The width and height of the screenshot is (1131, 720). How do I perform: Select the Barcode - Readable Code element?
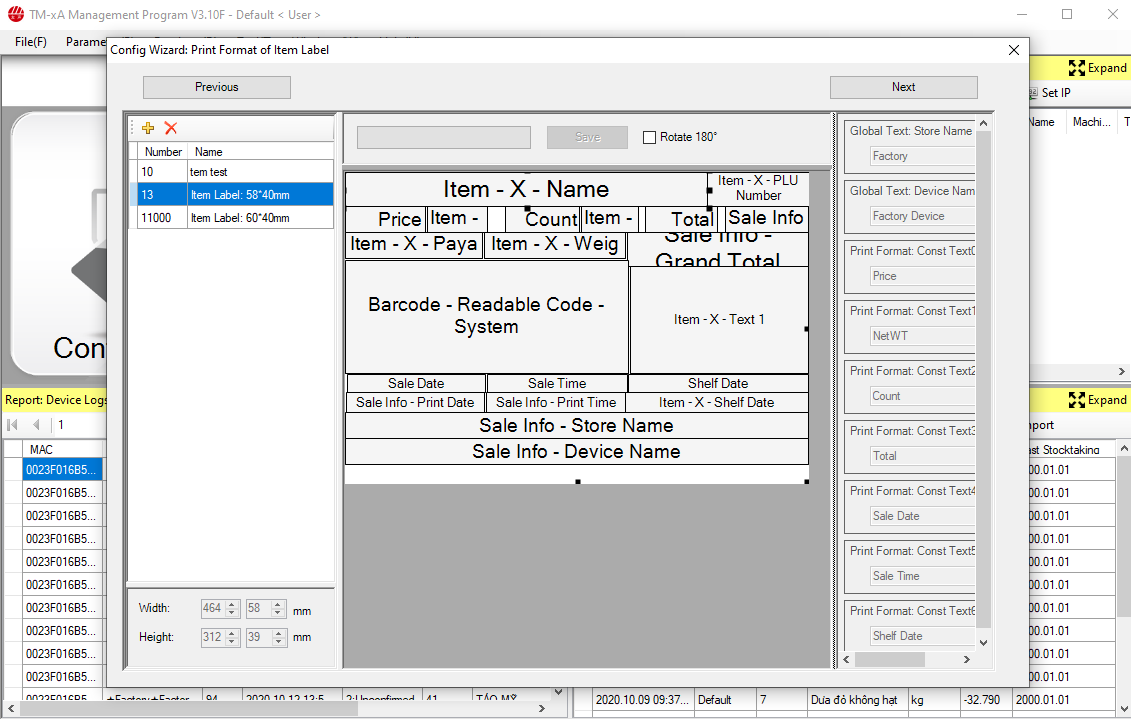point(486,316)
